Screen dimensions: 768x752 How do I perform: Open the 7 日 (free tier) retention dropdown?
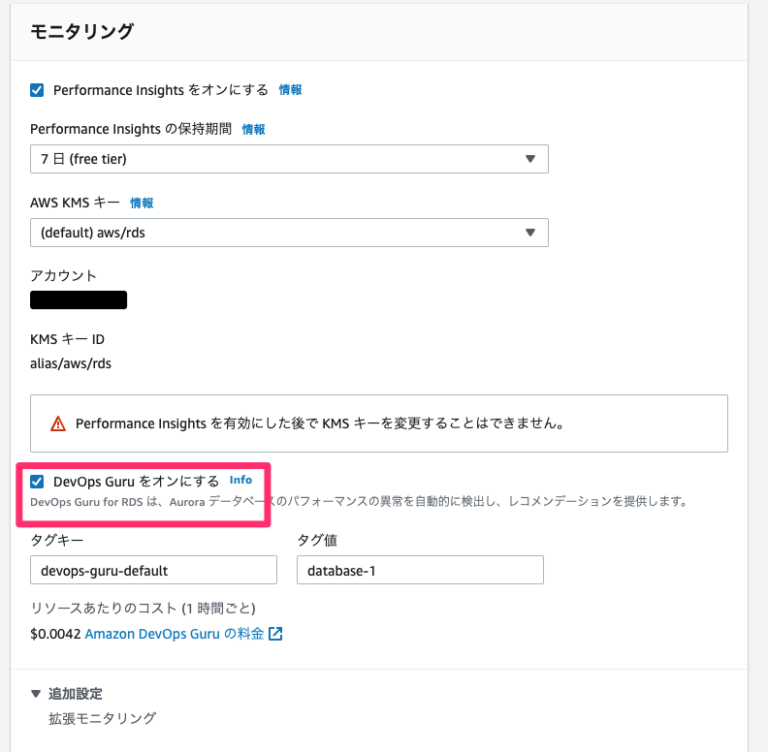(289, 159)
